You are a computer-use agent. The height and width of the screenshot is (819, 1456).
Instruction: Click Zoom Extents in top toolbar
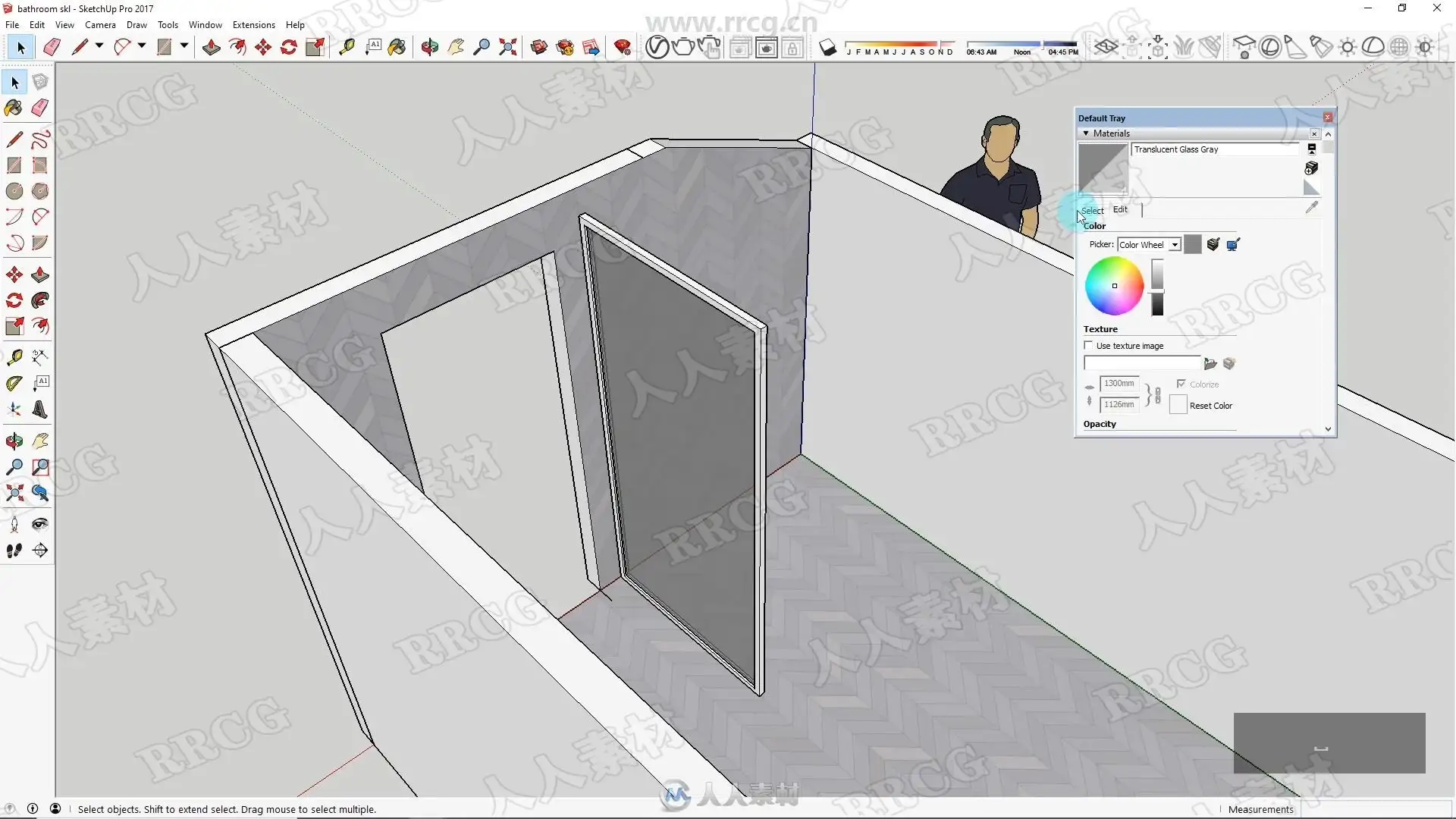[507, 47]
